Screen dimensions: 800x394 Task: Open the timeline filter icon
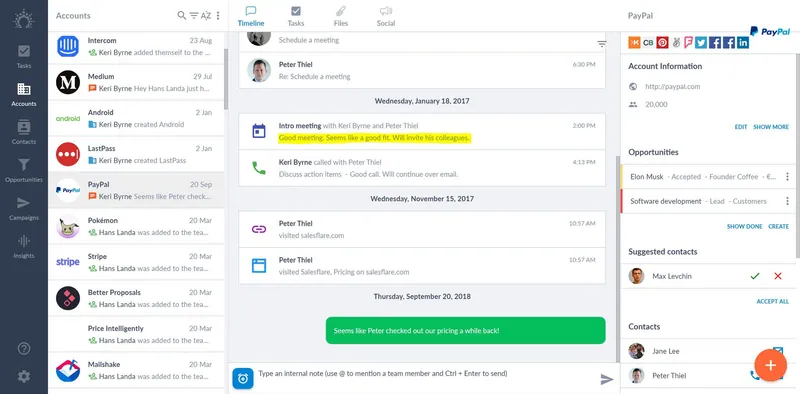(x=602, y=44)
